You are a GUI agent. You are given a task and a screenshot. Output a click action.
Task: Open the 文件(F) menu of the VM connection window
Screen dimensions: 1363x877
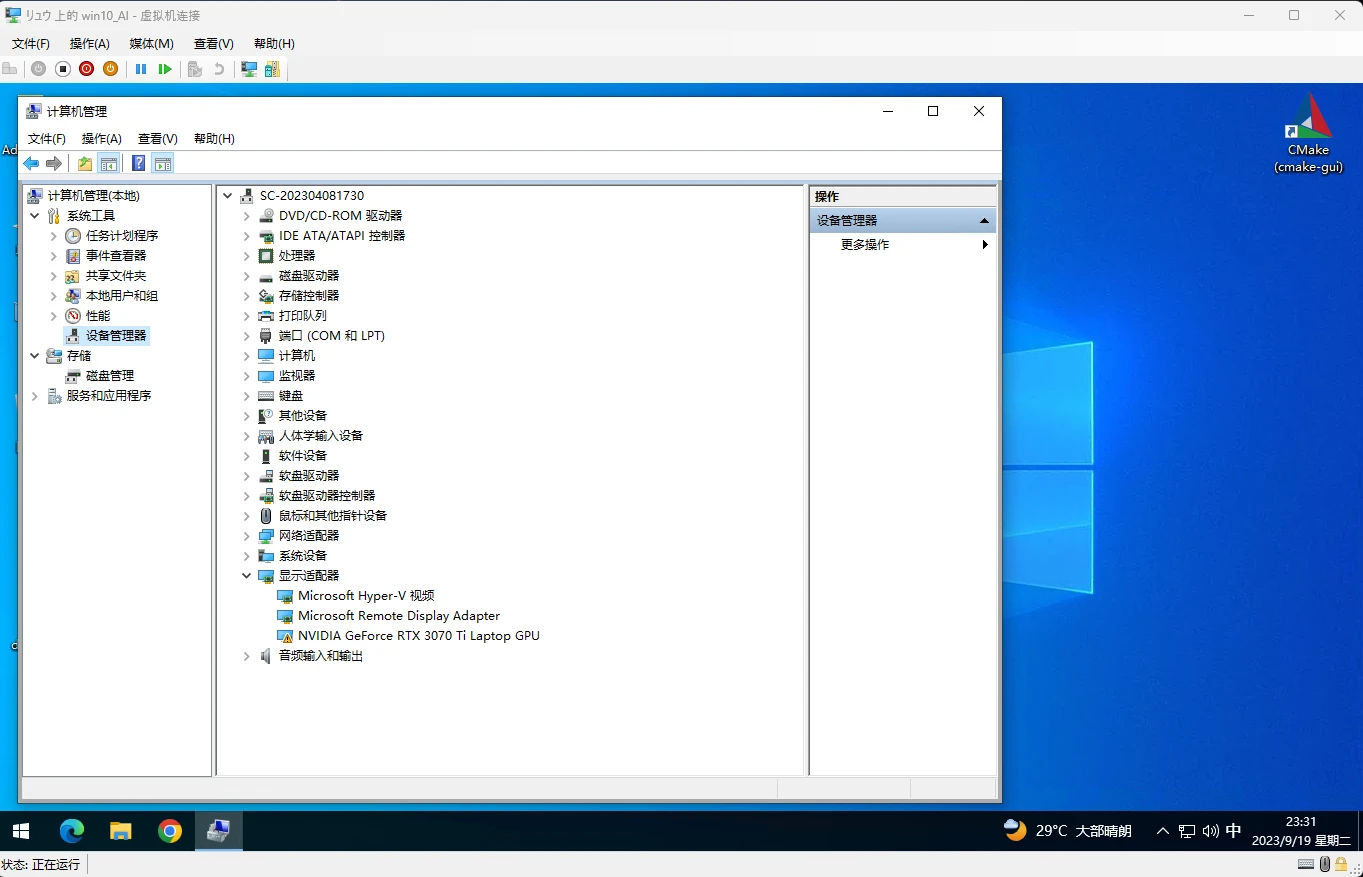click(x=31, y=44)
